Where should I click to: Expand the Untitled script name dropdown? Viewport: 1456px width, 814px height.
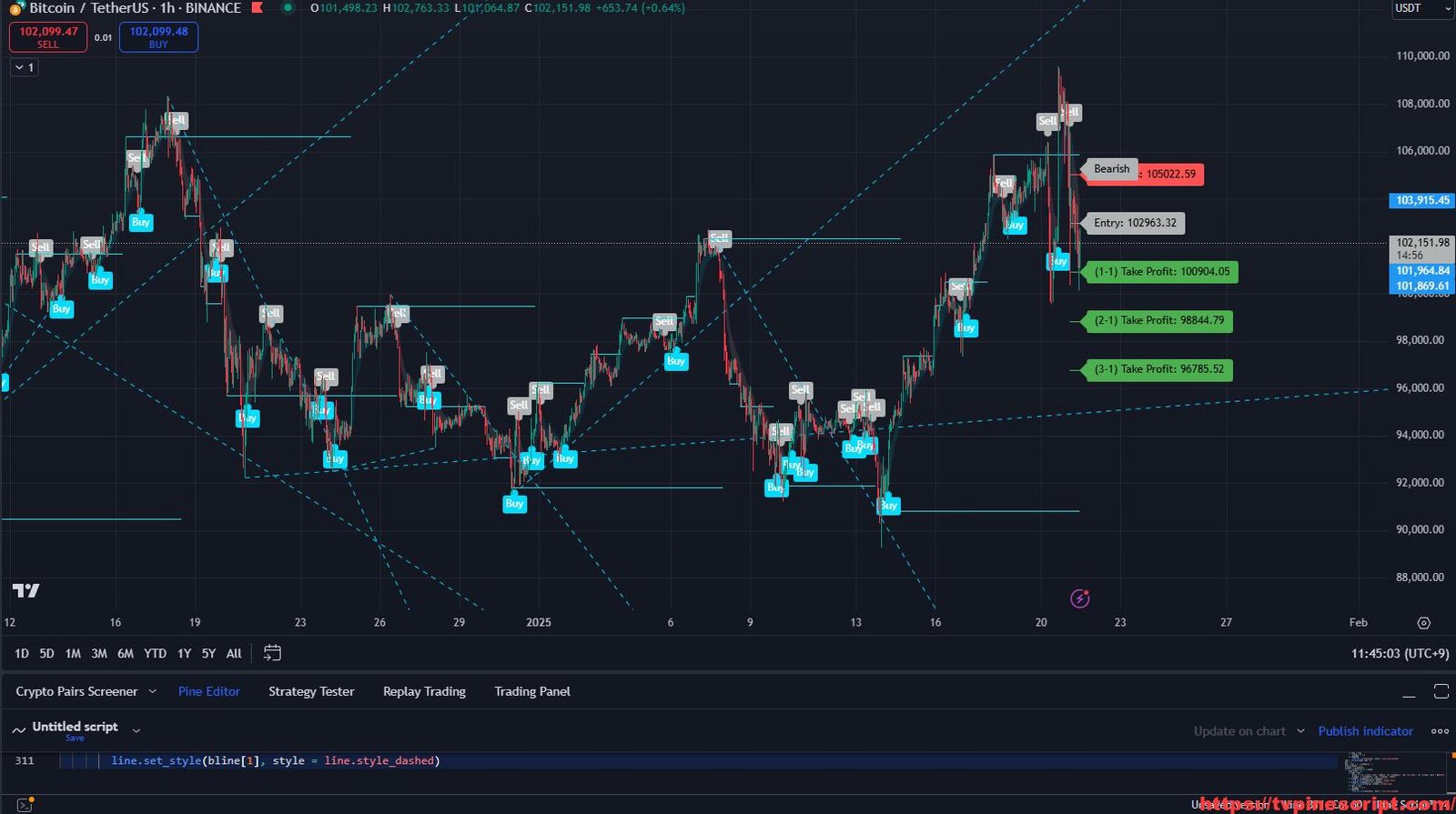coord(136,730)
